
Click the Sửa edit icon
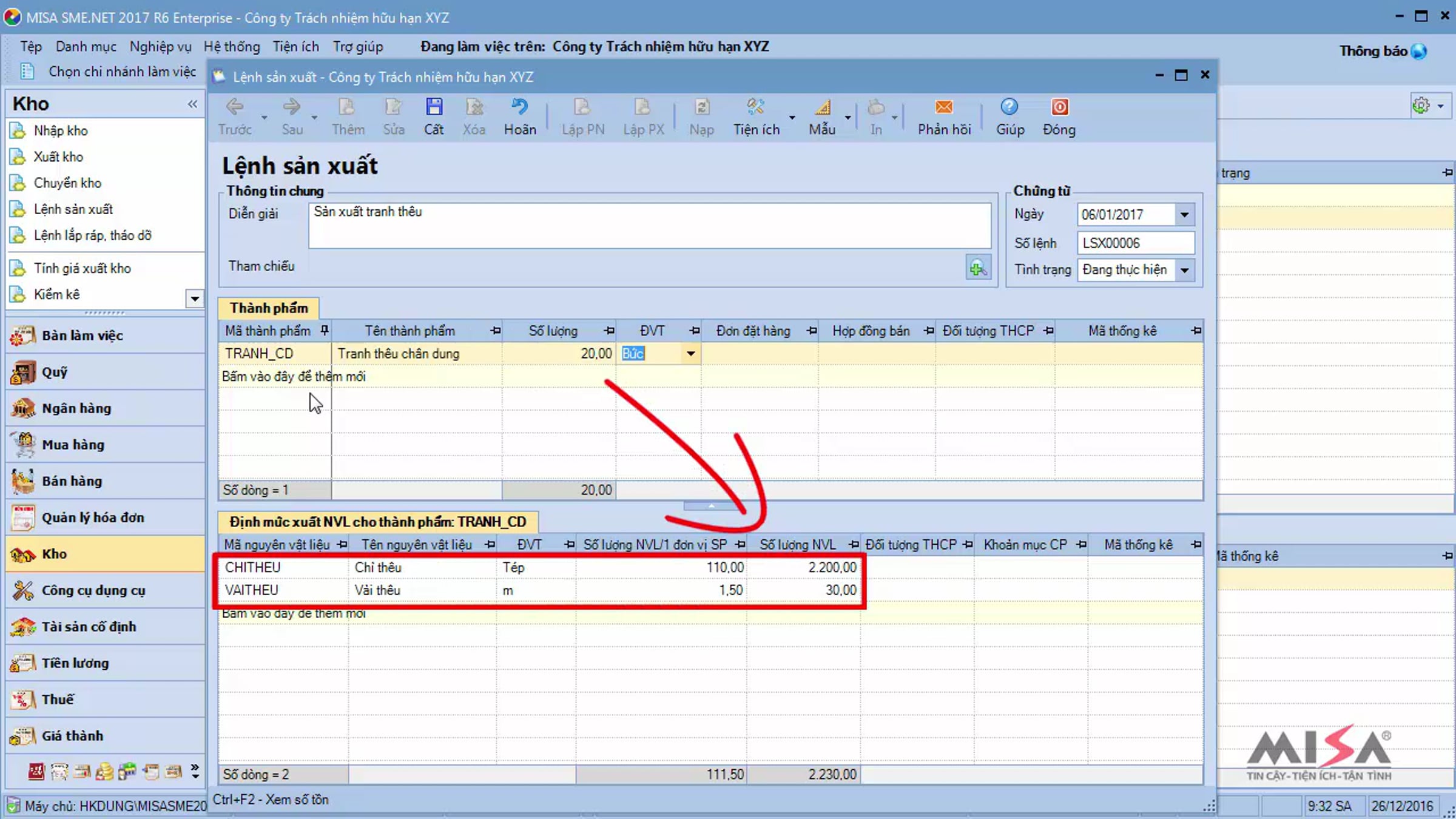[x=394, y=107]
